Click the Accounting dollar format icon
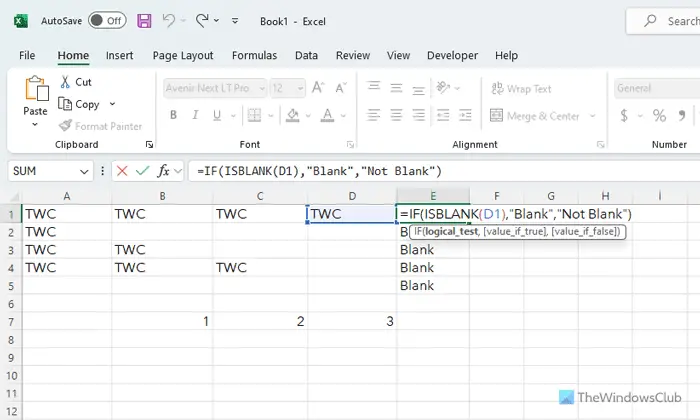The image size is (700, 420). 624,116
